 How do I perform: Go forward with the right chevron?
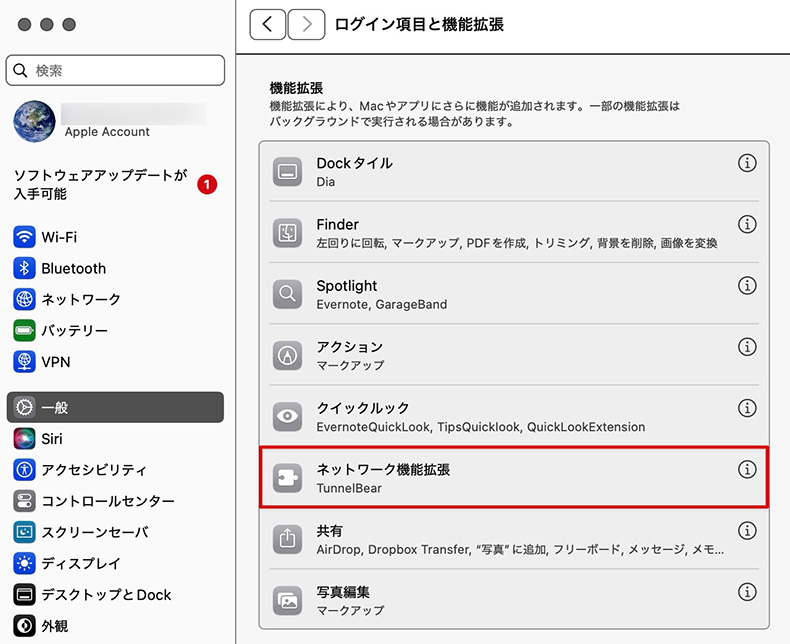(x=306, y=24)
